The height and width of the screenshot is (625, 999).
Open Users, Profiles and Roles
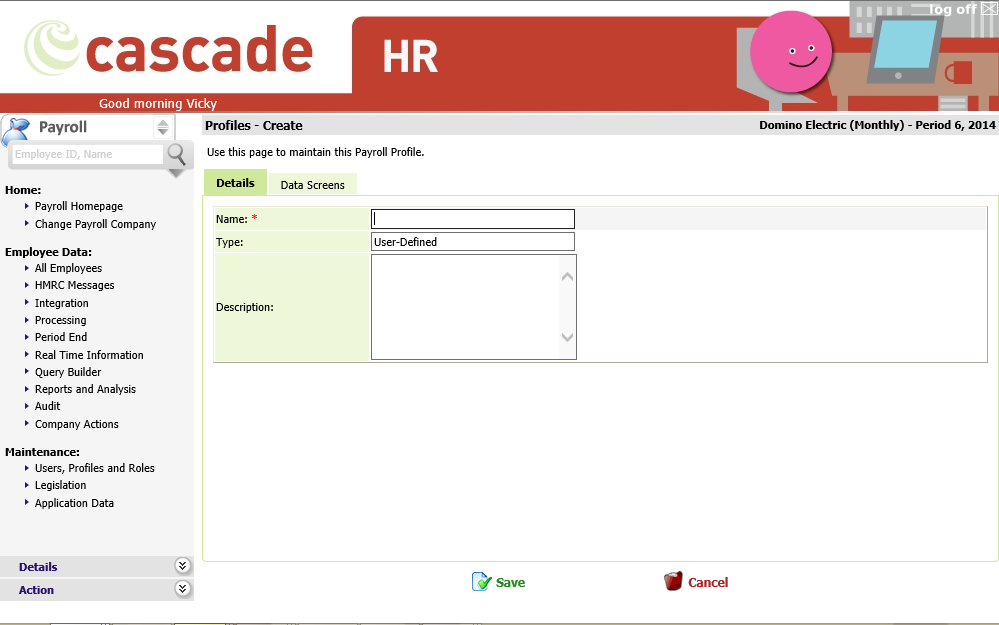click(95, 468)
